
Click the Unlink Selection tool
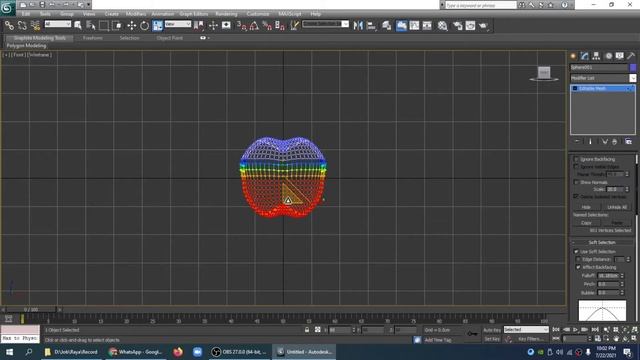coord(22,26)
